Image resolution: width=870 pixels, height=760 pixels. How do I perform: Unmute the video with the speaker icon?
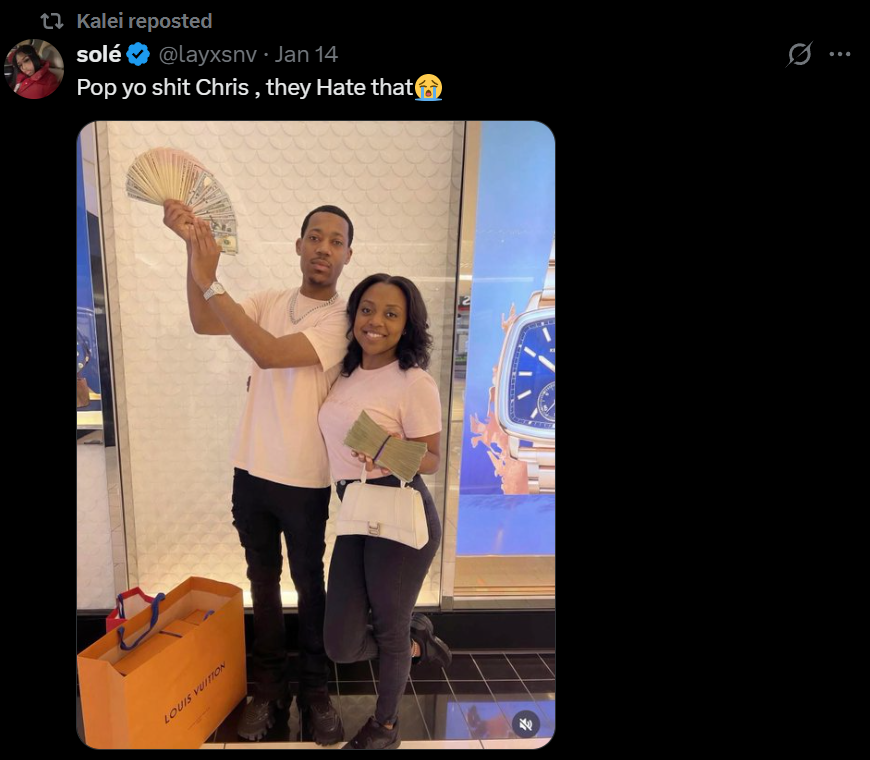click(x=525, y=723)
